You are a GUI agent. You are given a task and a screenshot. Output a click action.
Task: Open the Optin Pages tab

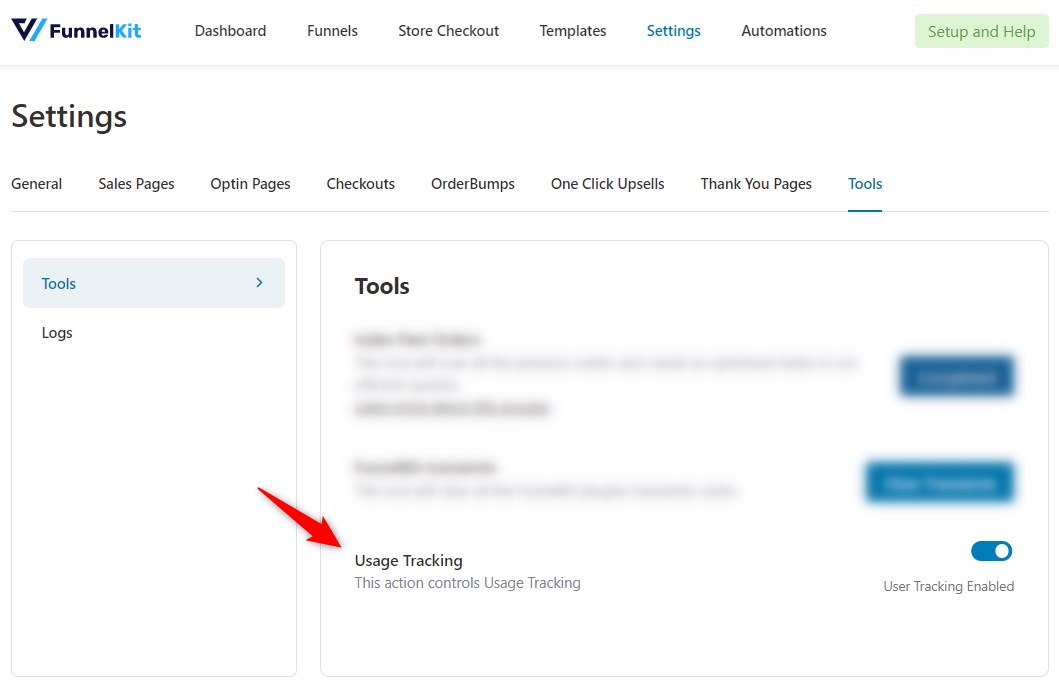pos(250,184)
